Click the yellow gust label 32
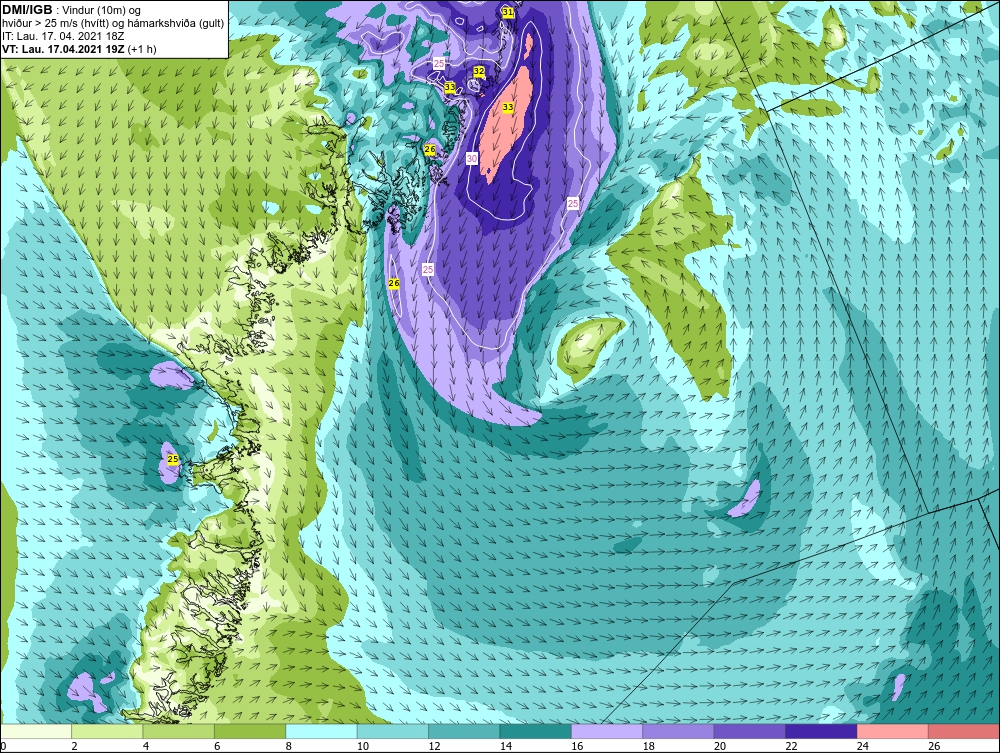Viewport: 1000px width, 753px height. (479, 71)
